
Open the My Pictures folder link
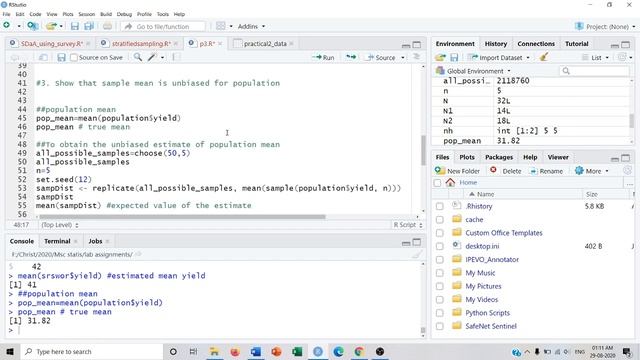pos(483,286)
